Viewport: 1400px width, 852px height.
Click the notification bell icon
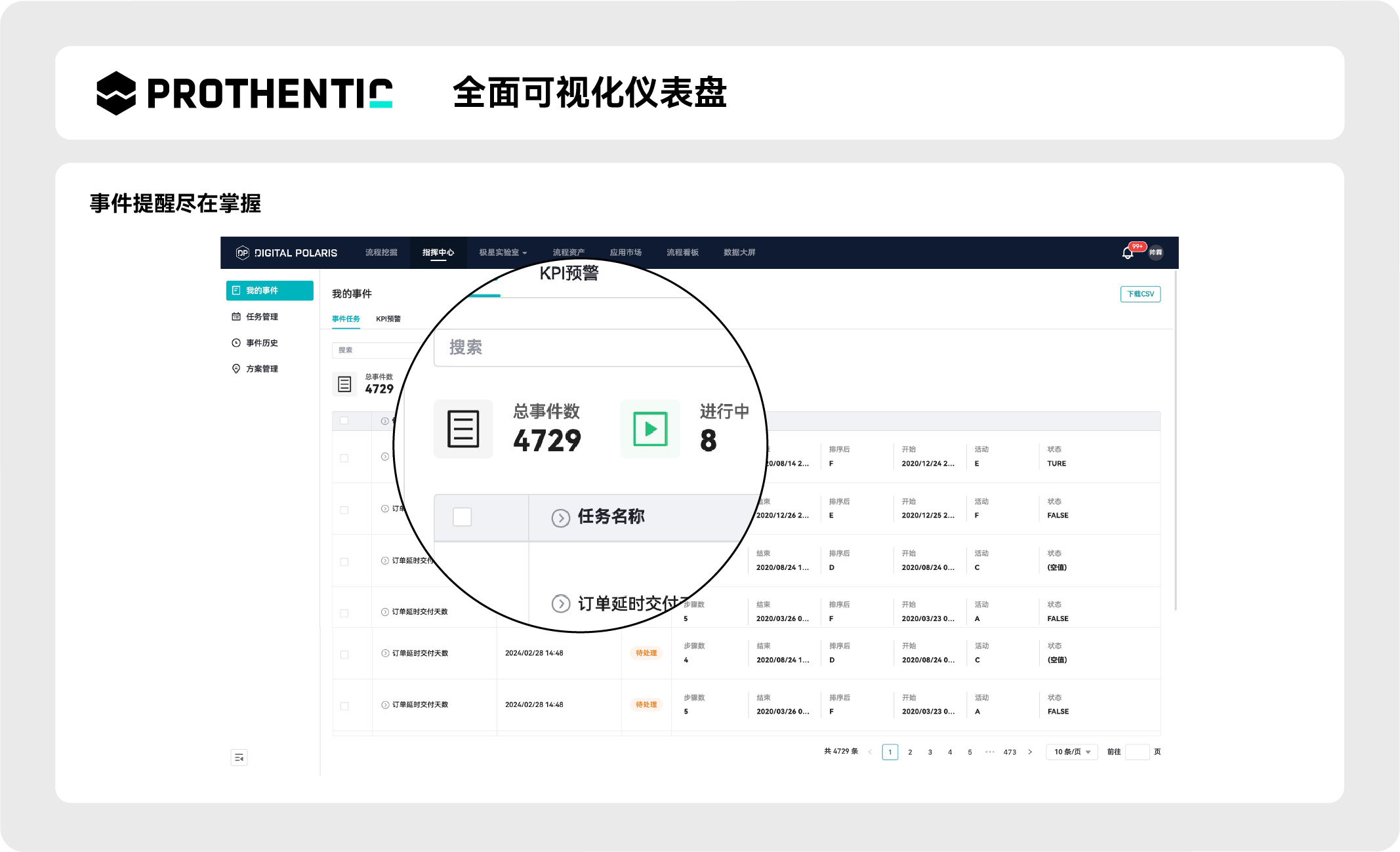point(1127,253)
